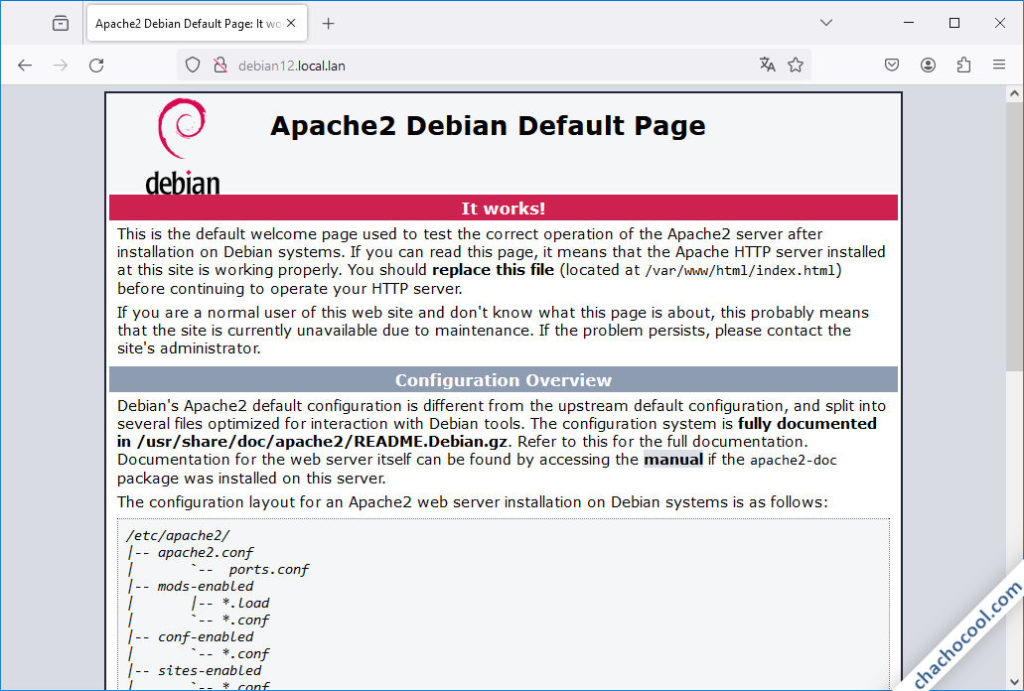Navigate back using the back arrow
The image size is (1024, 691).
click(x=25, y=64)
